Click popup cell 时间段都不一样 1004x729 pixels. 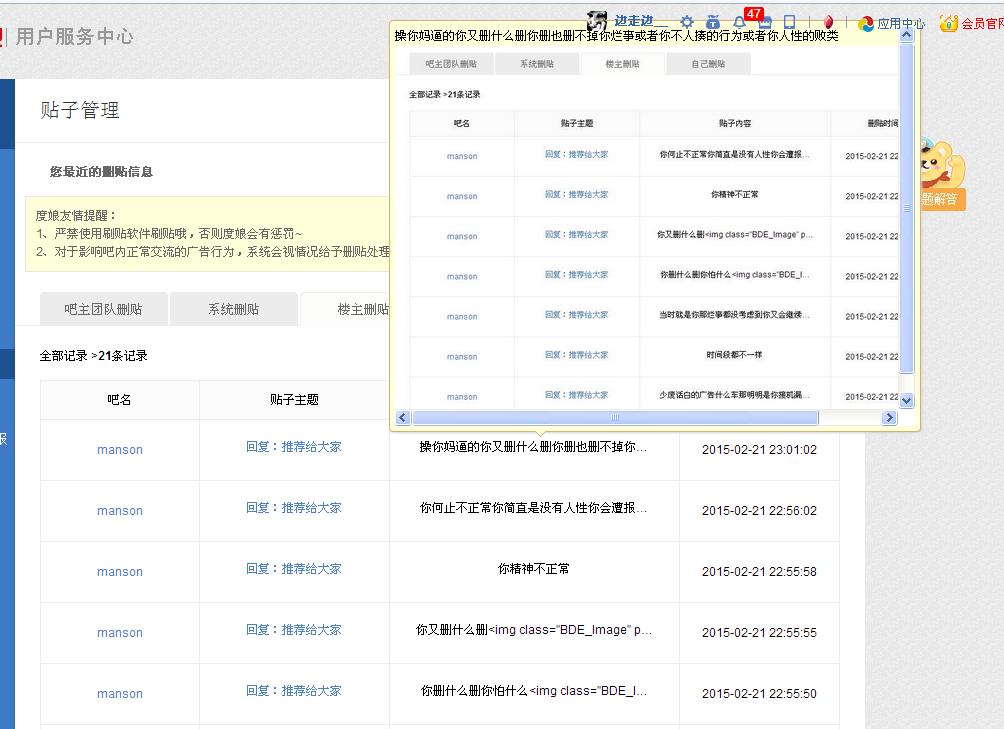(734, 355)
